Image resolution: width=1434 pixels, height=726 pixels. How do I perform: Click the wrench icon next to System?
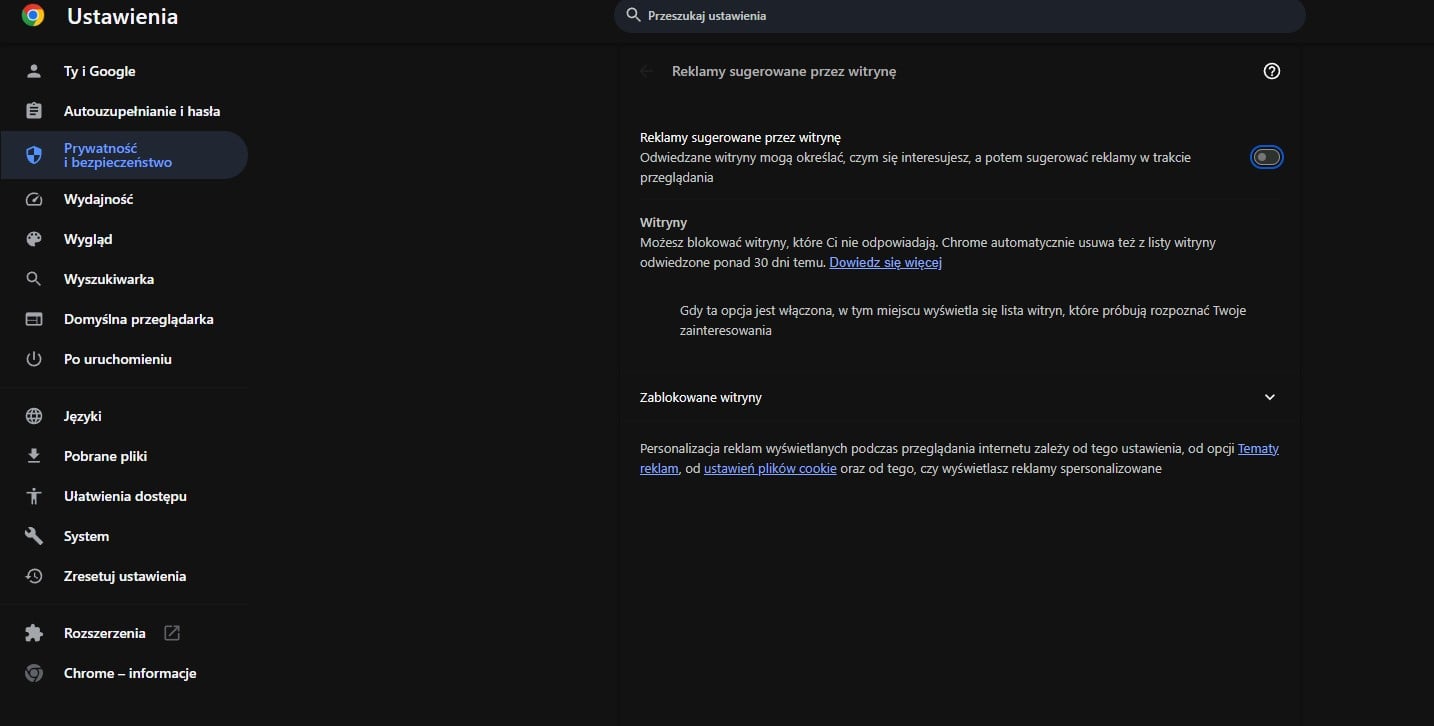pos(34,536)
